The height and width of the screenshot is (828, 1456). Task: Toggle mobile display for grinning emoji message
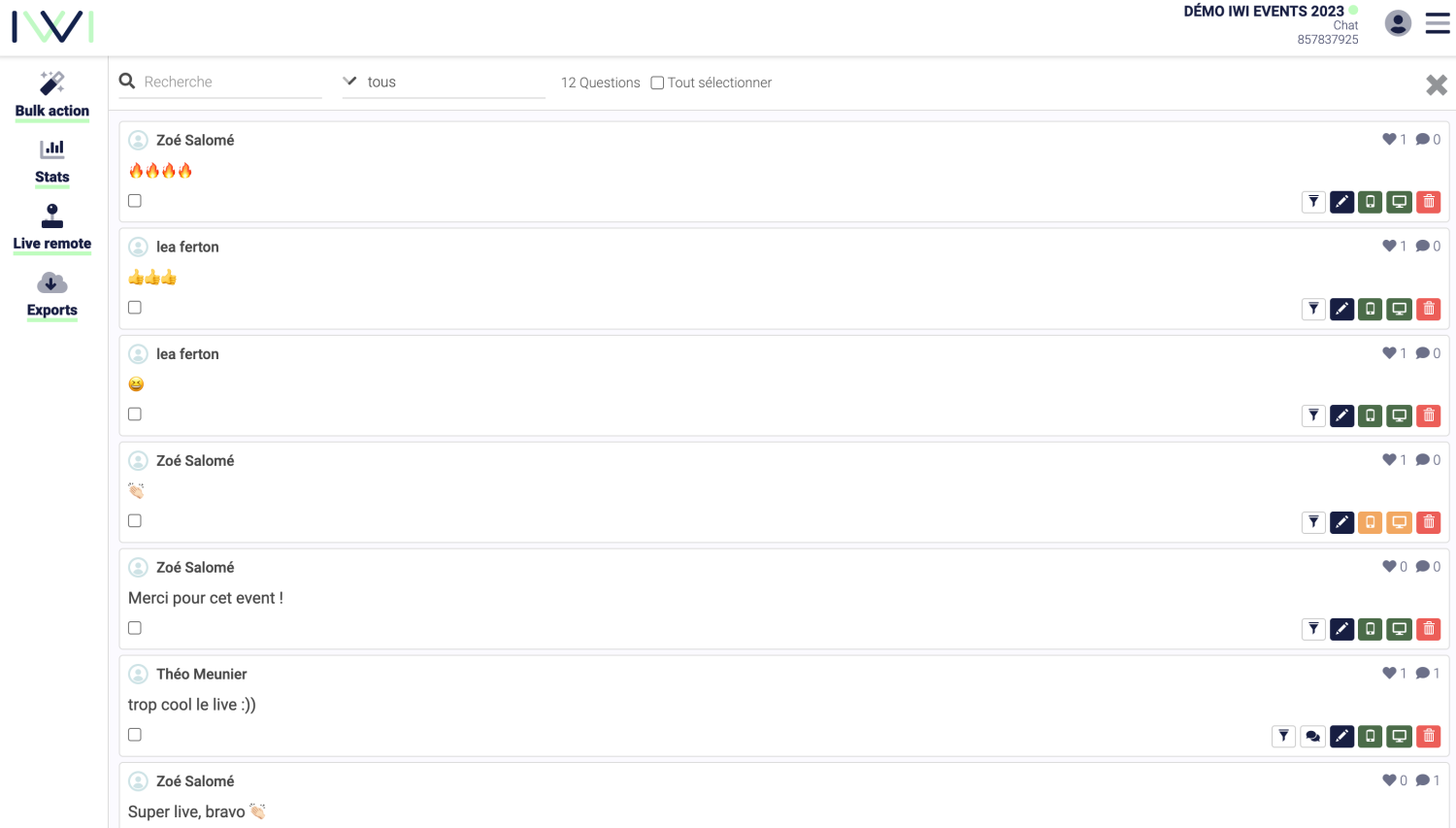[1371, 415]
